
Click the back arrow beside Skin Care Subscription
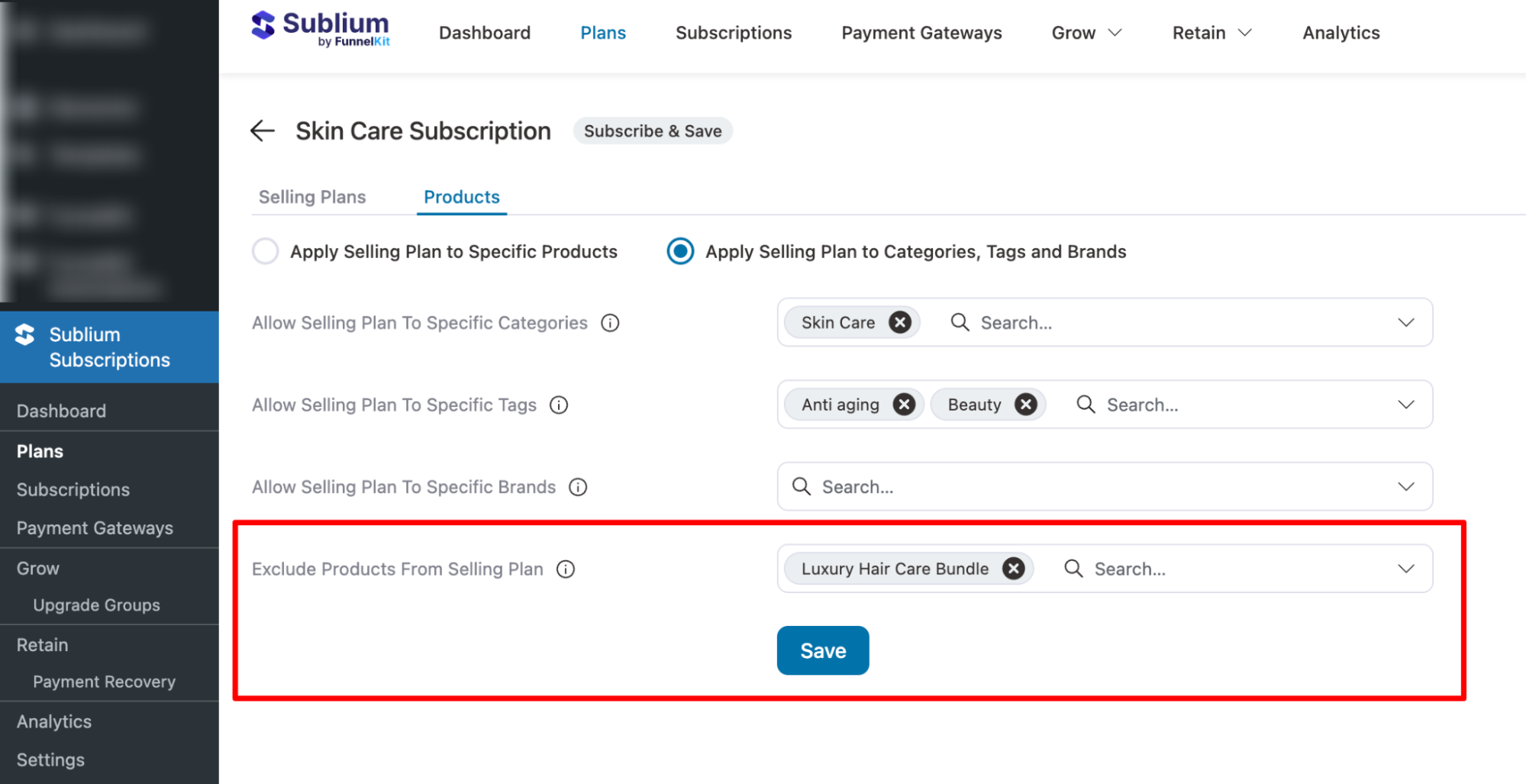[x=262, y=131]
